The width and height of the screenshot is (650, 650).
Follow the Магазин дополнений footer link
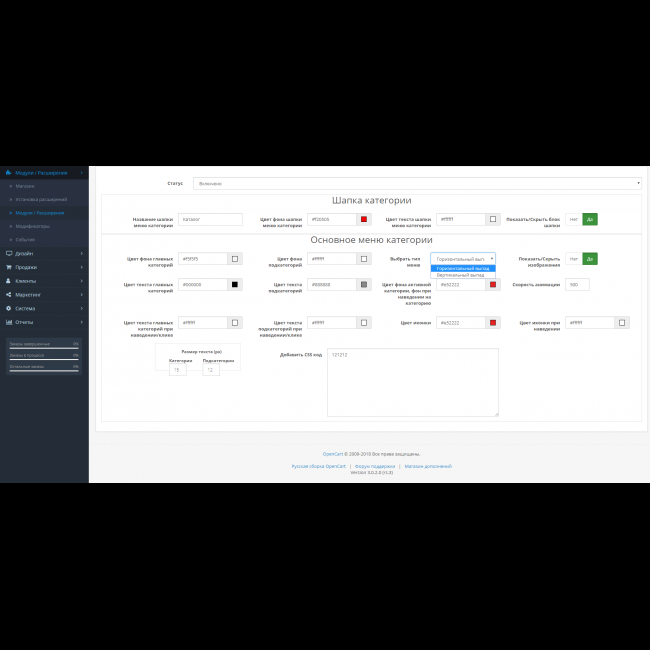pyautogui.click(x=428, y=466)
